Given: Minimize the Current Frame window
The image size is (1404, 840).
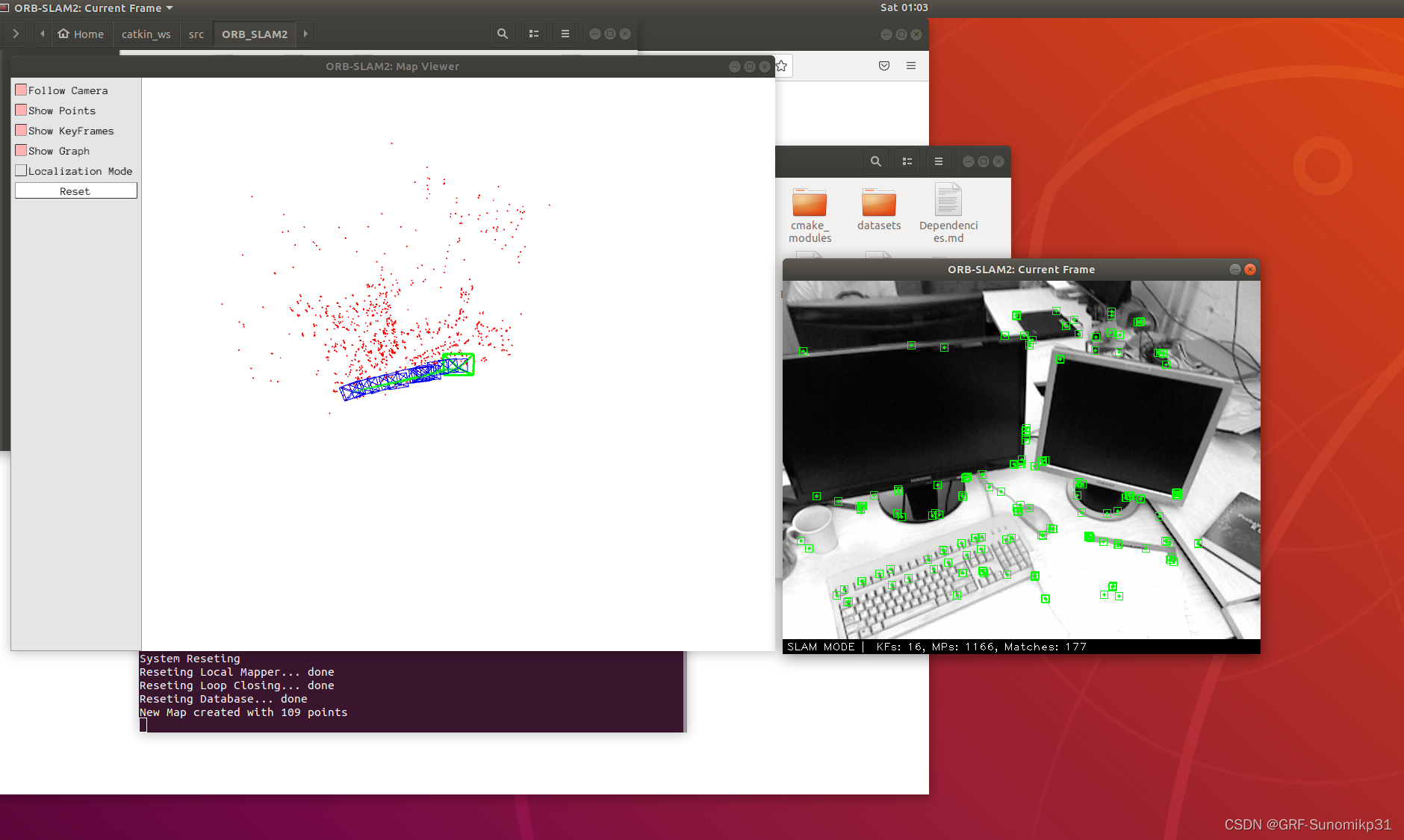Looking at the screenshot, I should click(x=1235, y=270).
